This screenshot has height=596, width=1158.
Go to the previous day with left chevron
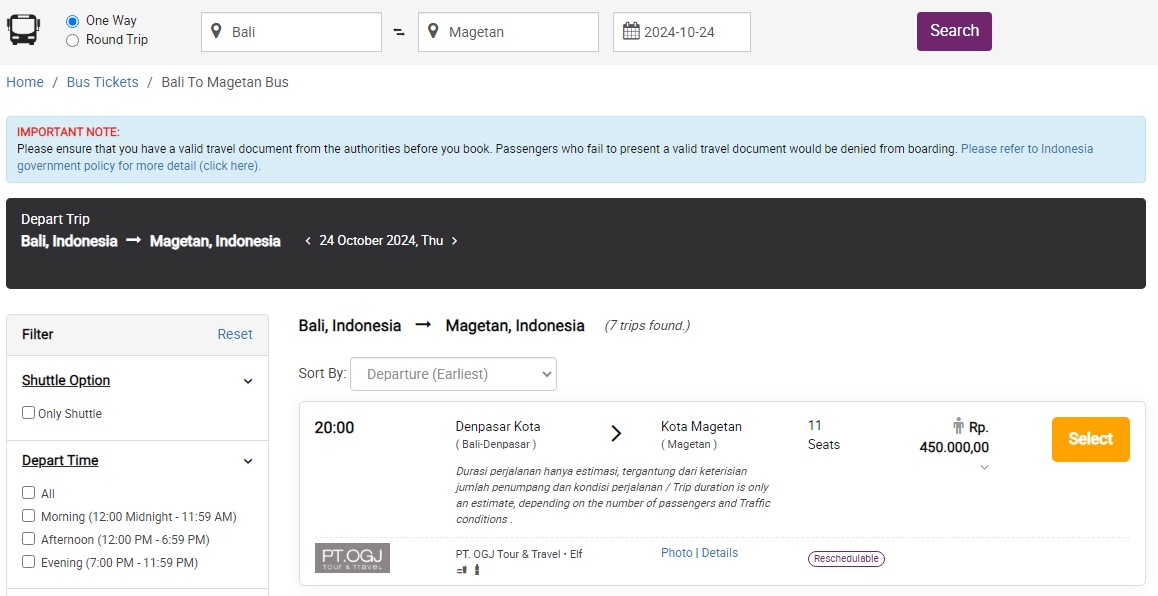308,241
